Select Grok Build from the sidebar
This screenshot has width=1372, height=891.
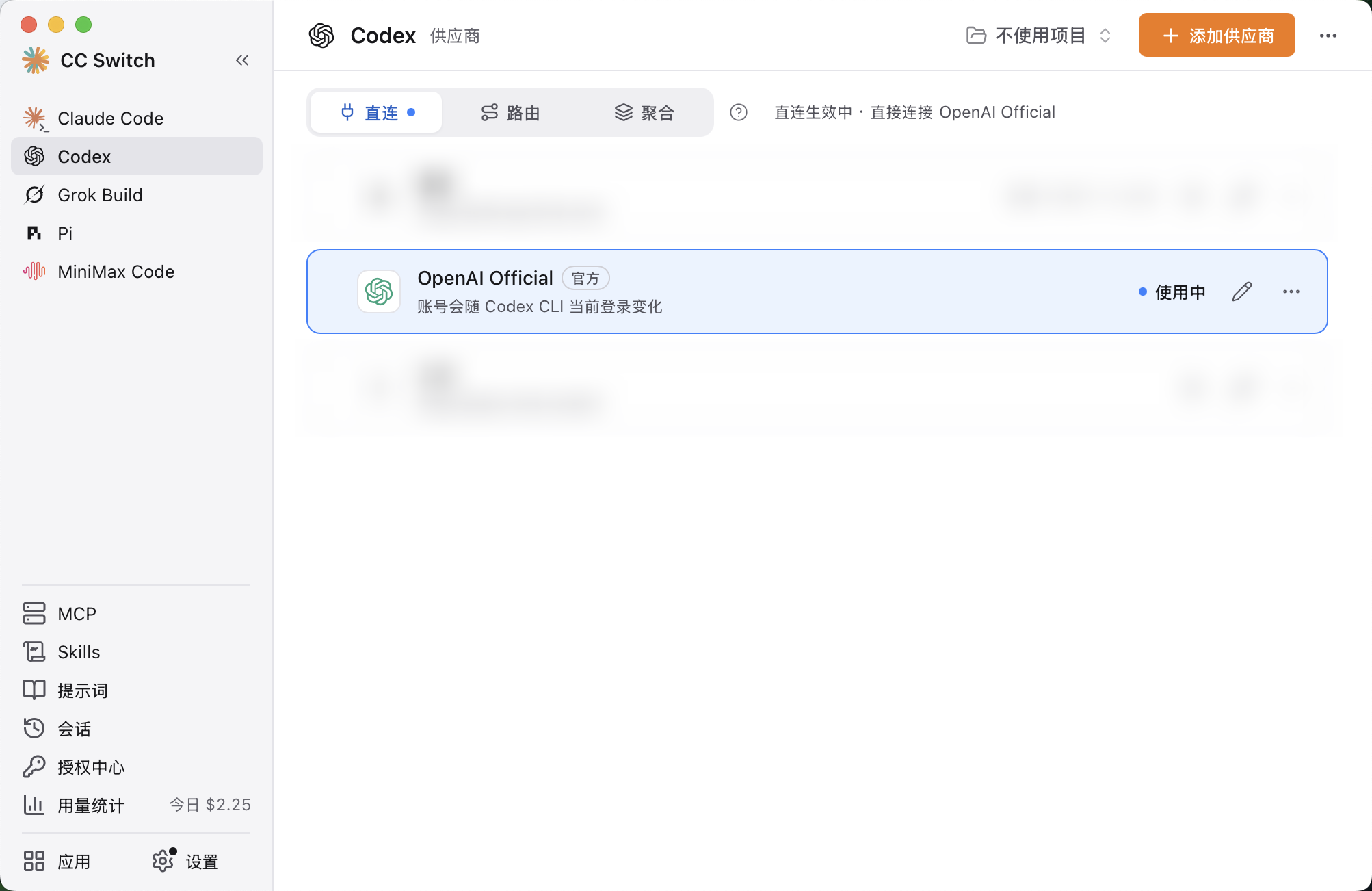click(x=137, y=195)
